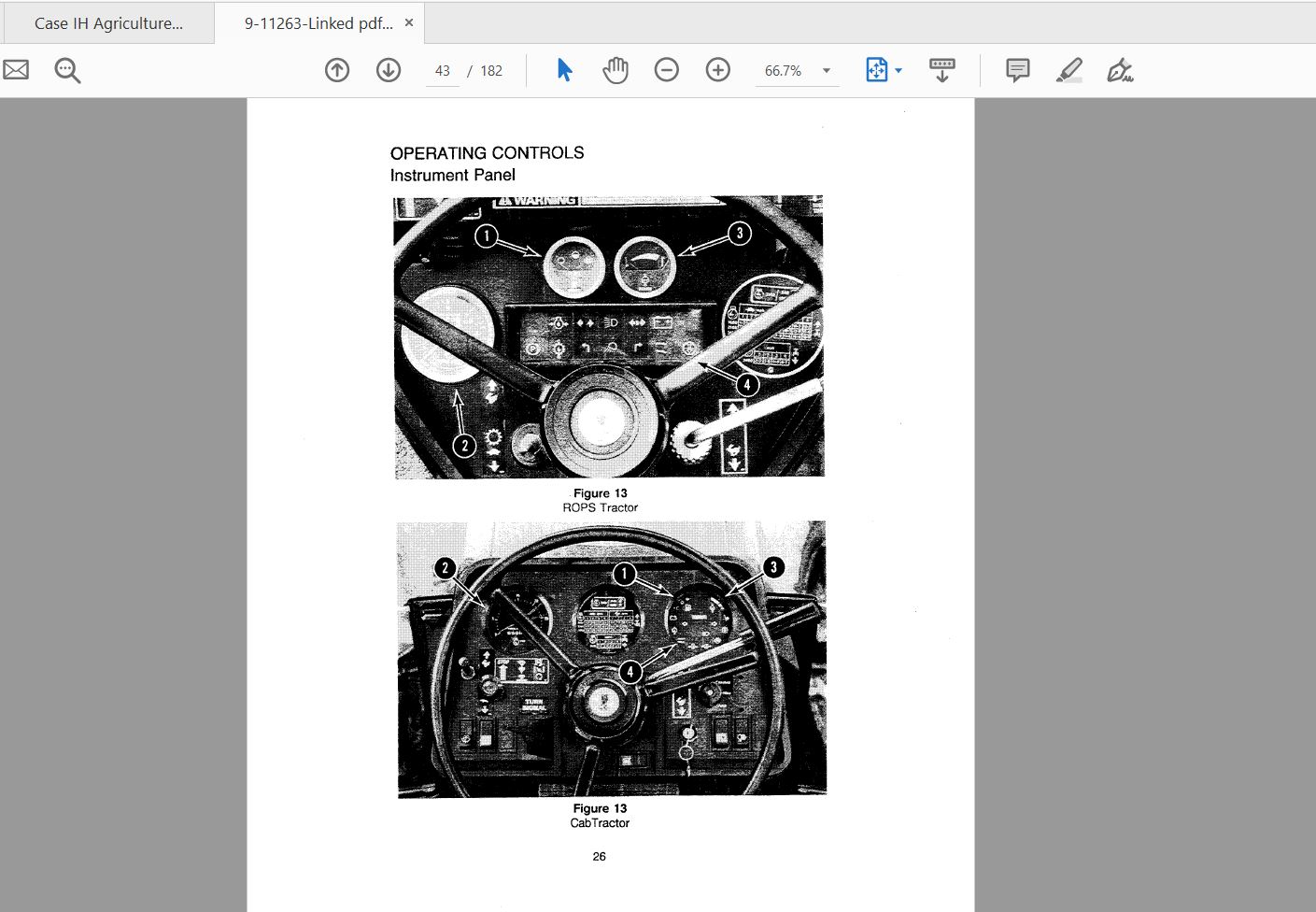Go to the next page

(x=389, y=70)
